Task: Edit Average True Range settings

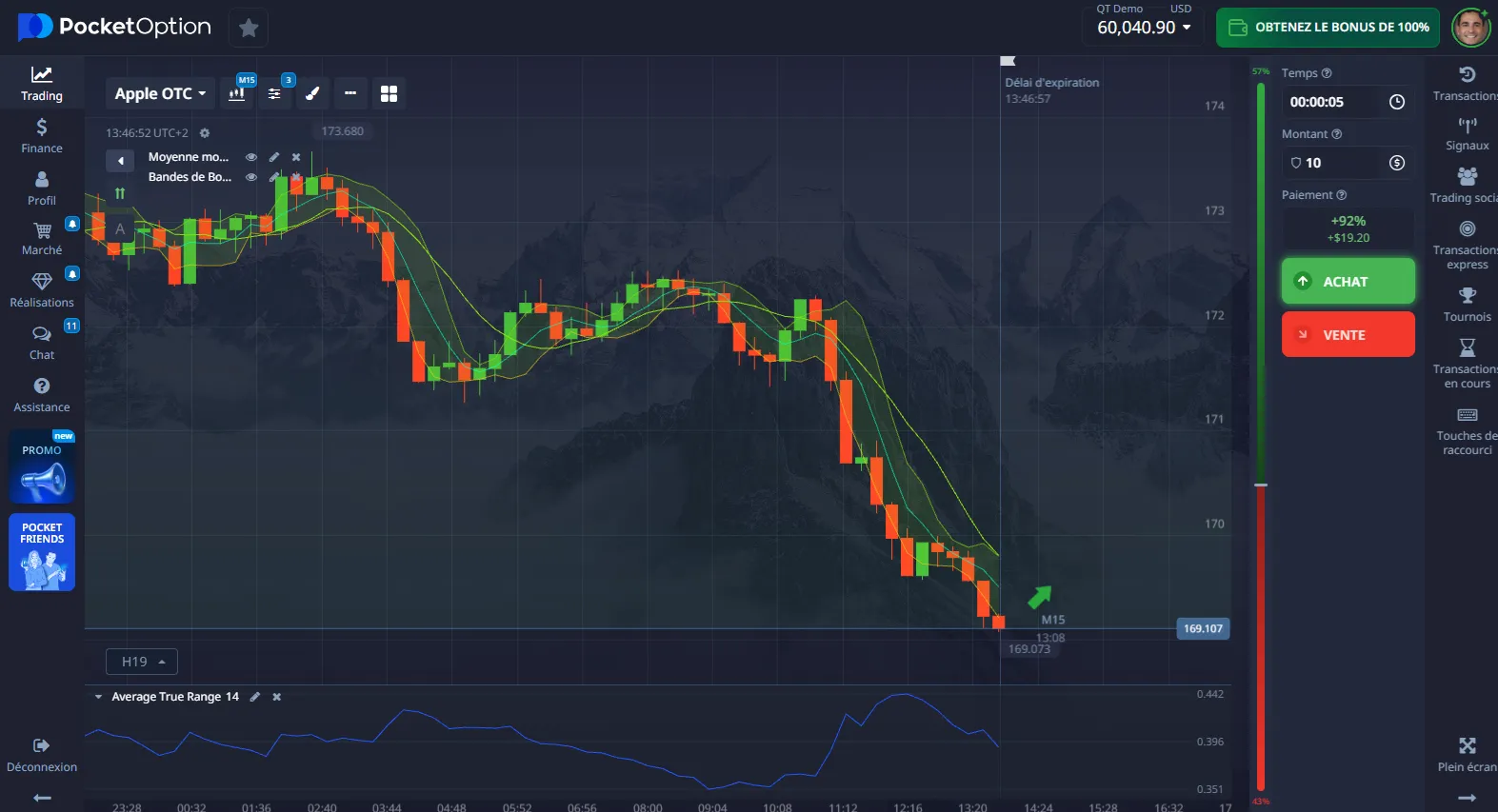Action: pos(255,697)
